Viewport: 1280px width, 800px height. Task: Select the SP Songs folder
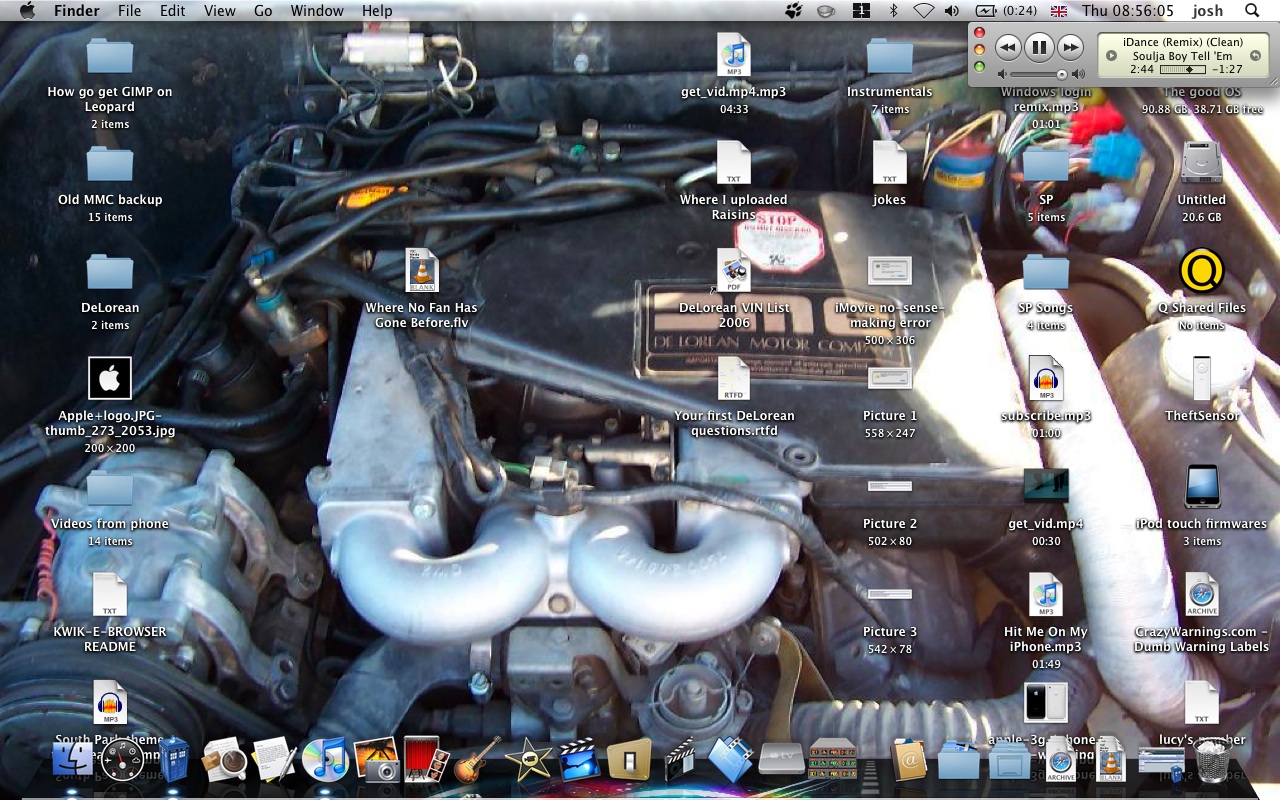click(1046, 271)
